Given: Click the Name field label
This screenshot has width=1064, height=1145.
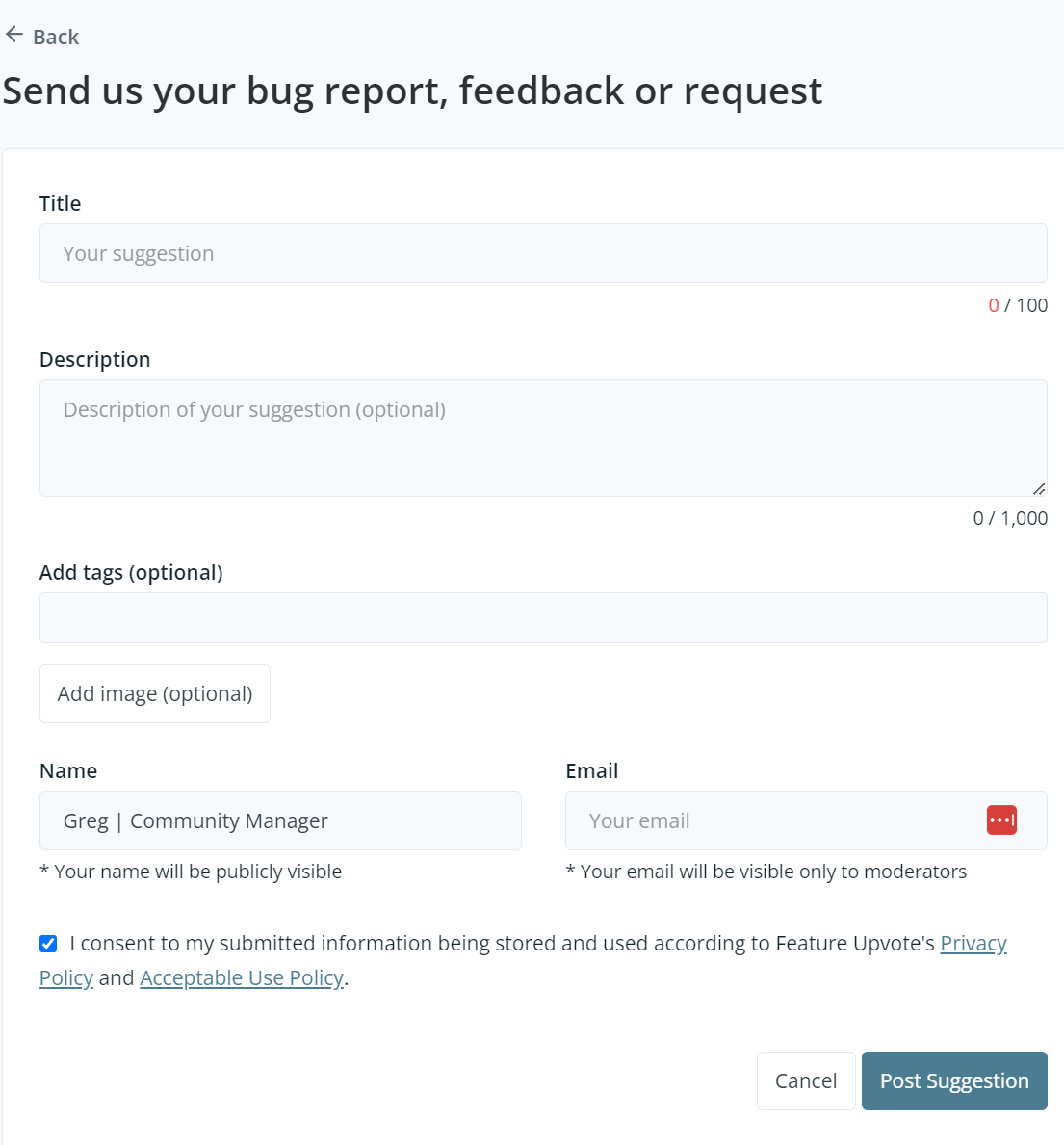Looking at the screenshot, I should coord(68,771).
